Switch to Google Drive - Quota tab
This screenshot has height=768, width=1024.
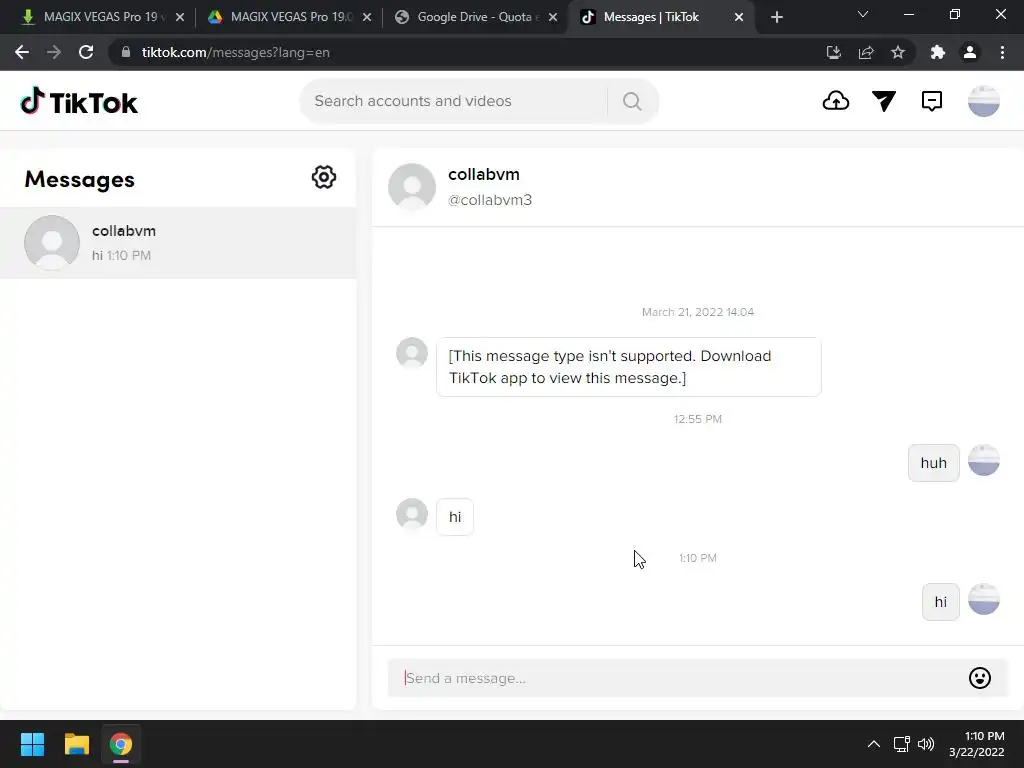[475, 17]
